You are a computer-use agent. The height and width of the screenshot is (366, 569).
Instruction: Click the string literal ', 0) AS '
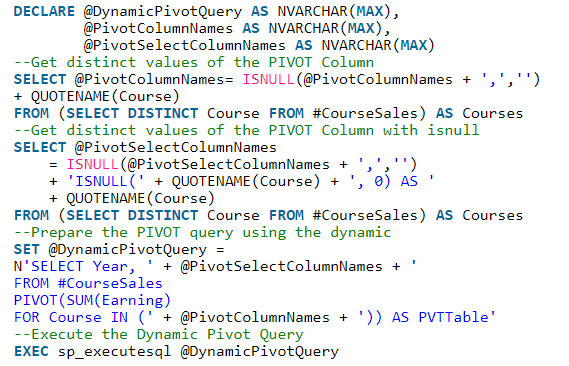(391, 181)
